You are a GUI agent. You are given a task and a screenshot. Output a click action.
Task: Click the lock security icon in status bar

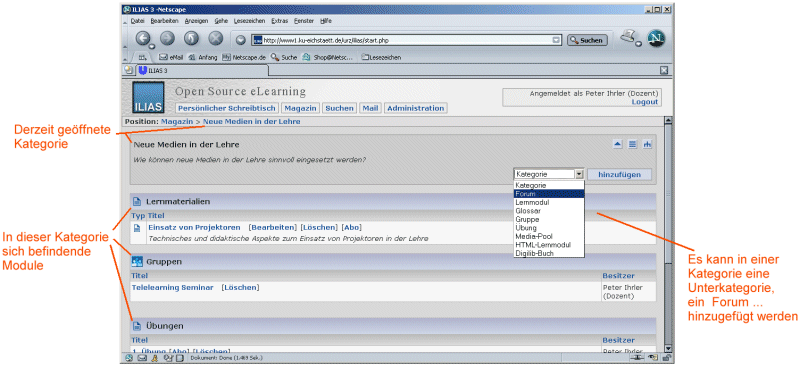(x=666, y=358)
